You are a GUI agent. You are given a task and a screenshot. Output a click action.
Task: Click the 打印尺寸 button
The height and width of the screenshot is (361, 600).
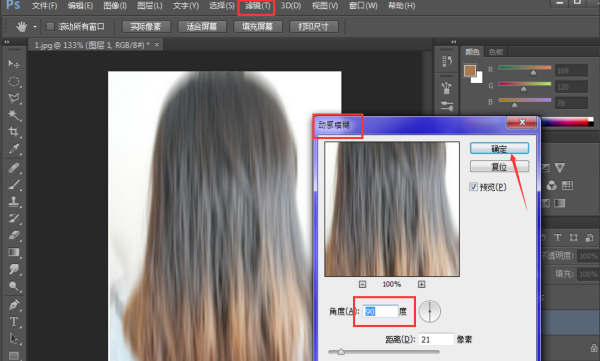(313, 26)
